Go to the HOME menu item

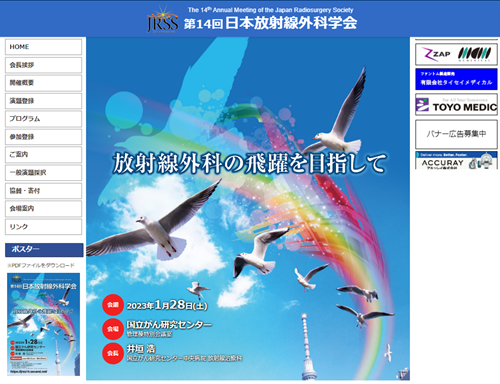pyautogui.click(x=43, y=47)
